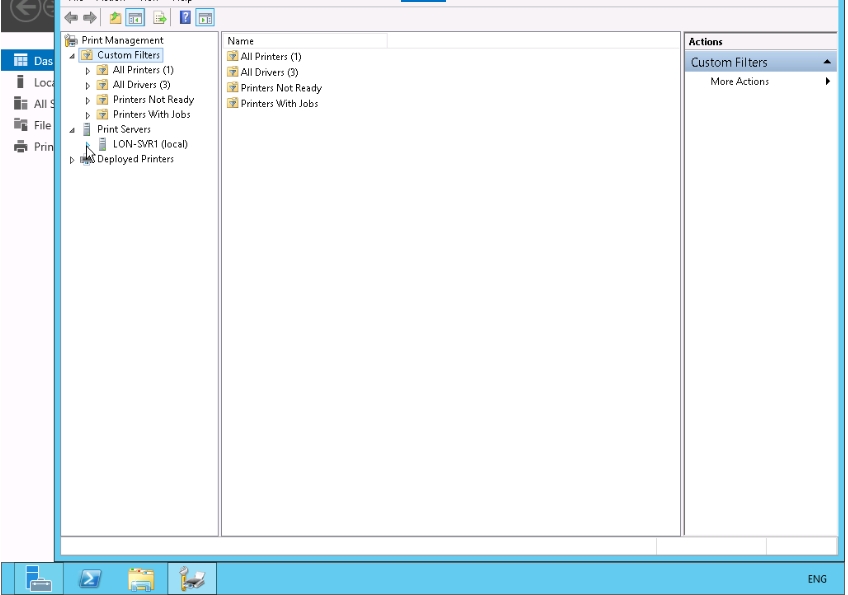Open the More Actions submenu

coord(740,82)
